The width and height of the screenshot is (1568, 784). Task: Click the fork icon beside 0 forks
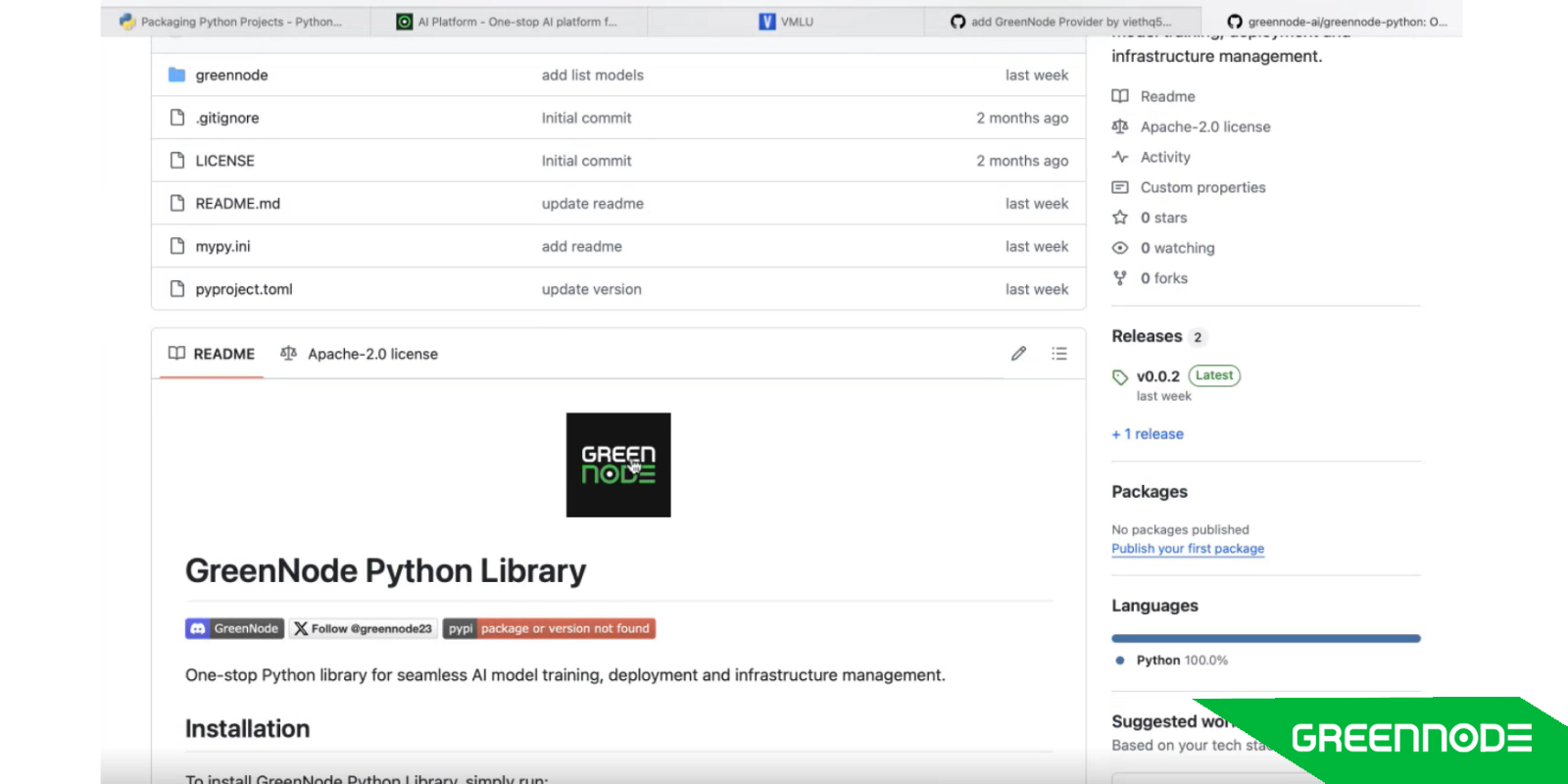[1120, 278]
